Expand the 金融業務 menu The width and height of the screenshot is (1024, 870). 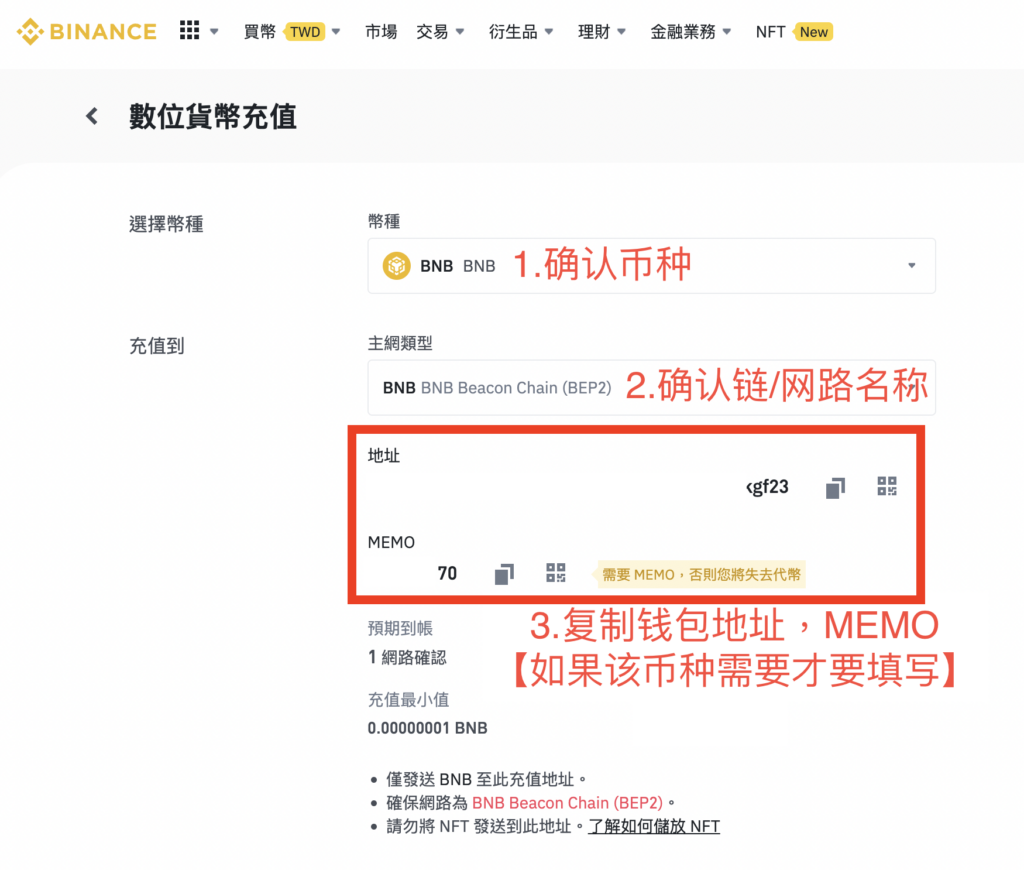pos(690,31)
